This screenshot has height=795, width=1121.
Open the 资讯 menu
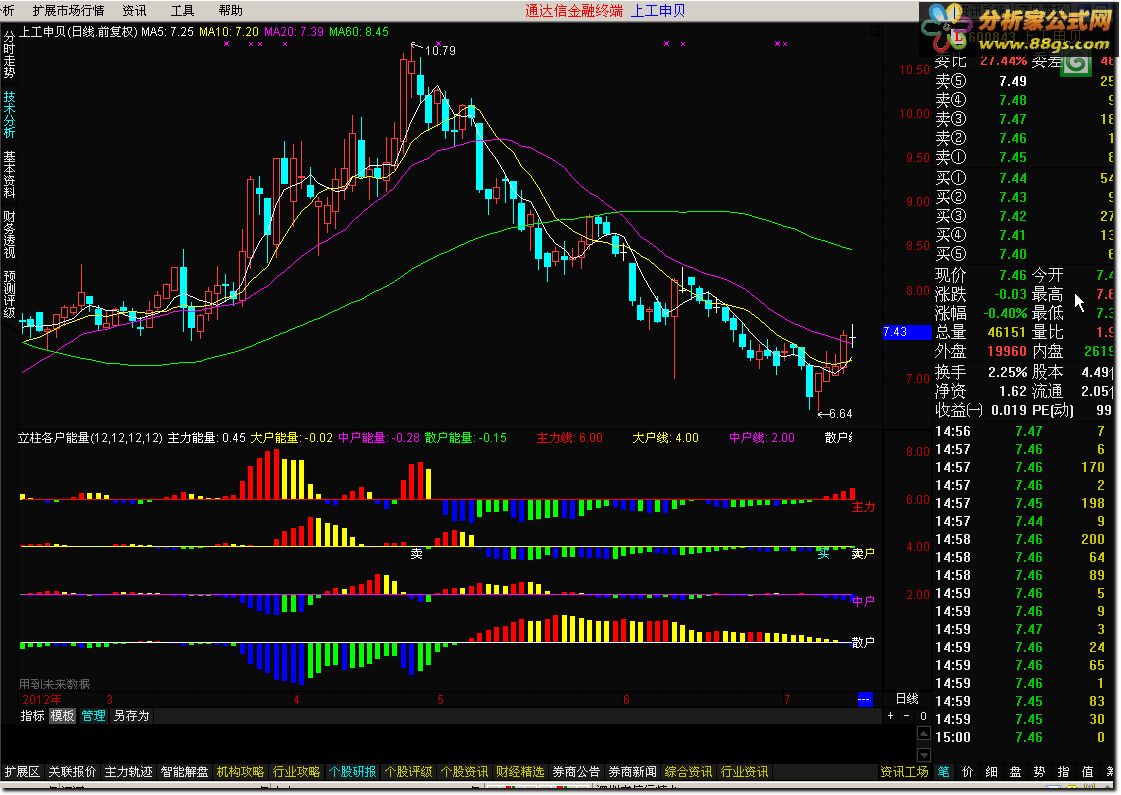point(134,10)
